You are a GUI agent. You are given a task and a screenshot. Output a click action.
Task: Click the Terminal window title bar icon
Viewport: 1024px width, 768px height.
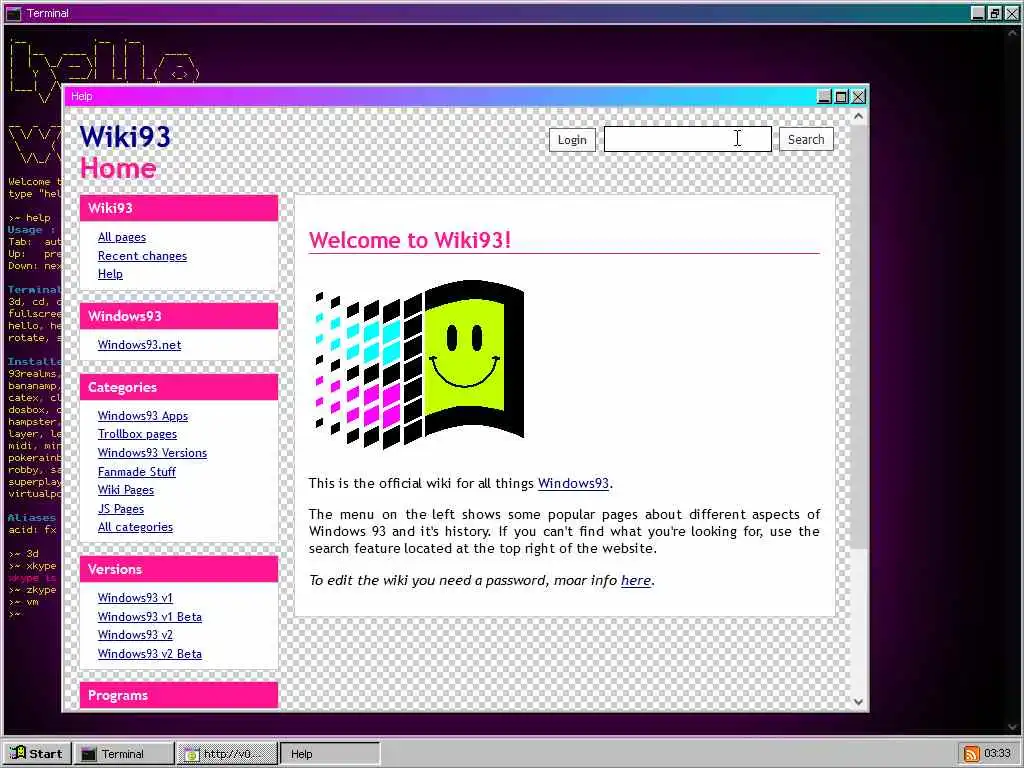pos(14,13)
